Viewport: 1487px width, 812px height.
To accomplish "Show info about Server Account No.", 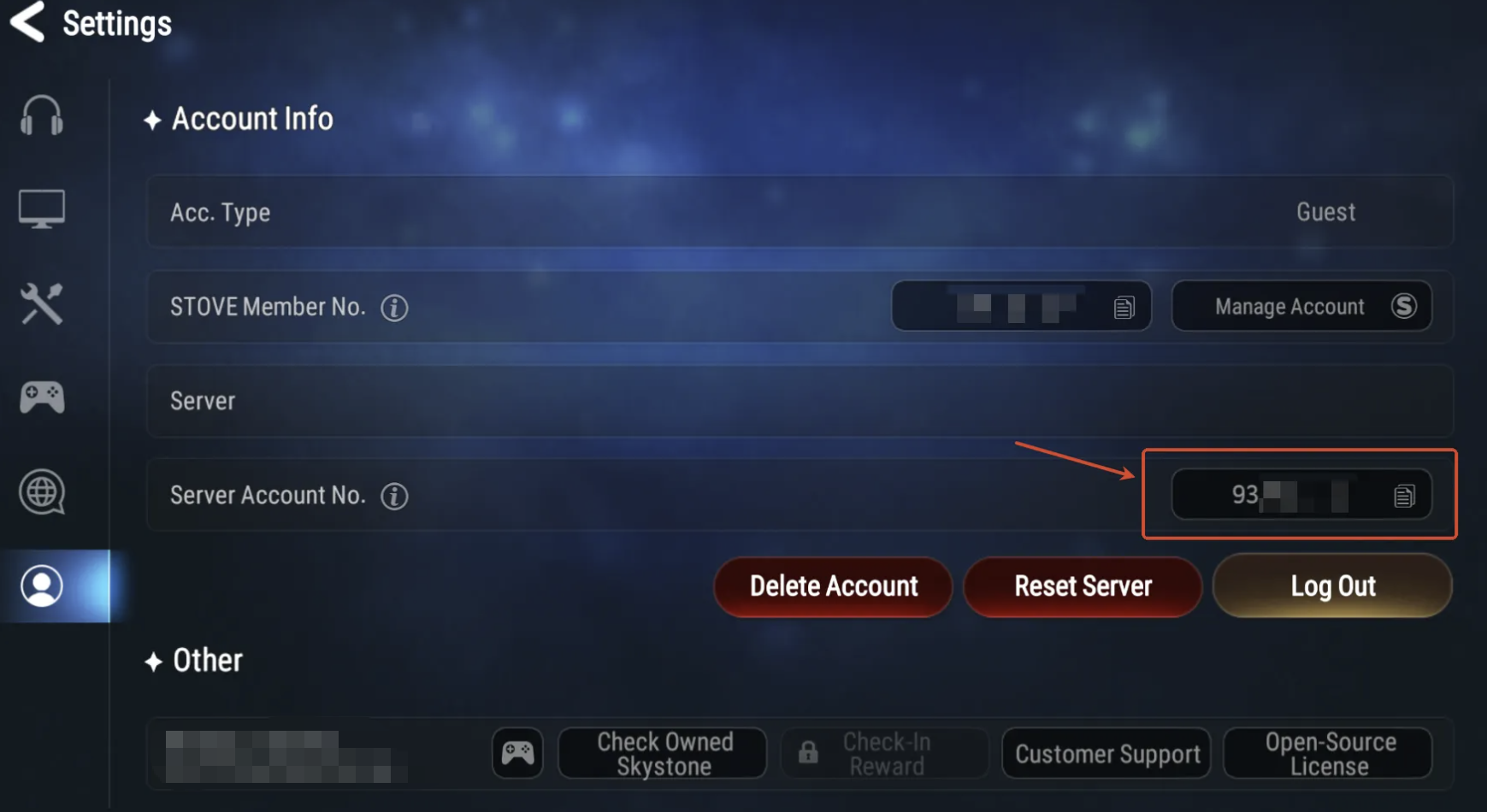I will 394,496.
